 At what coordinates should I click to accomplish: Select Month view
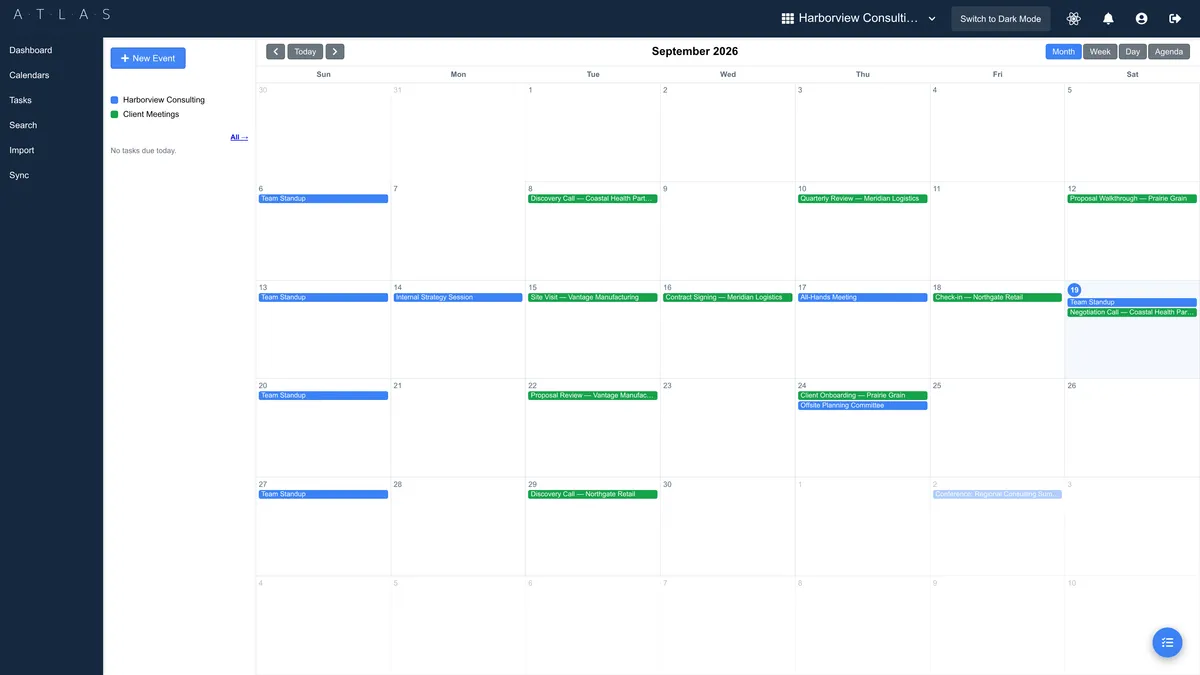point(1063,52)
